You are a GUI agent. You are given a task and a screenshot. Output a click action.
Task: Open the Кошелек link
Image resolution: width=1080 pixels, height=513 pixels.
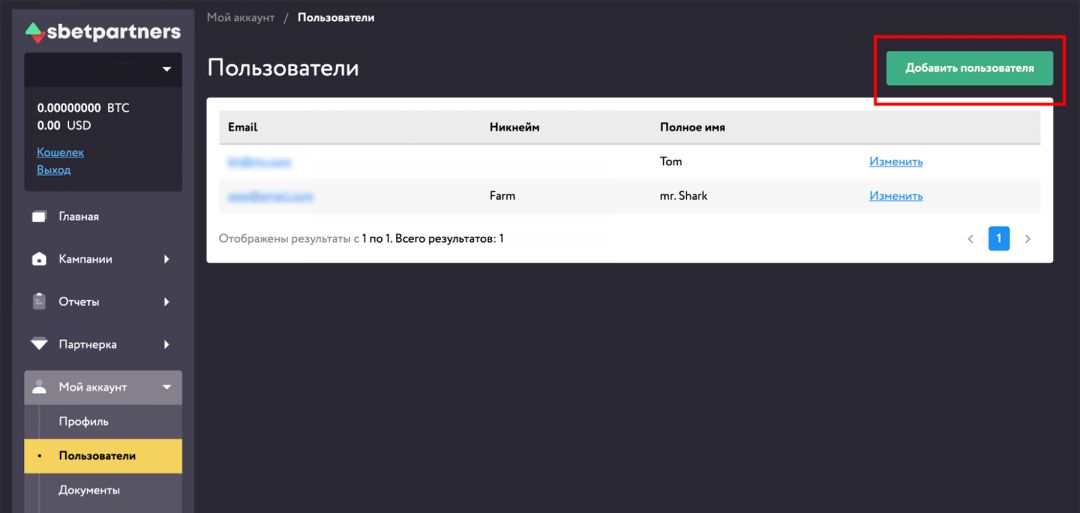[x=60, y=152]
